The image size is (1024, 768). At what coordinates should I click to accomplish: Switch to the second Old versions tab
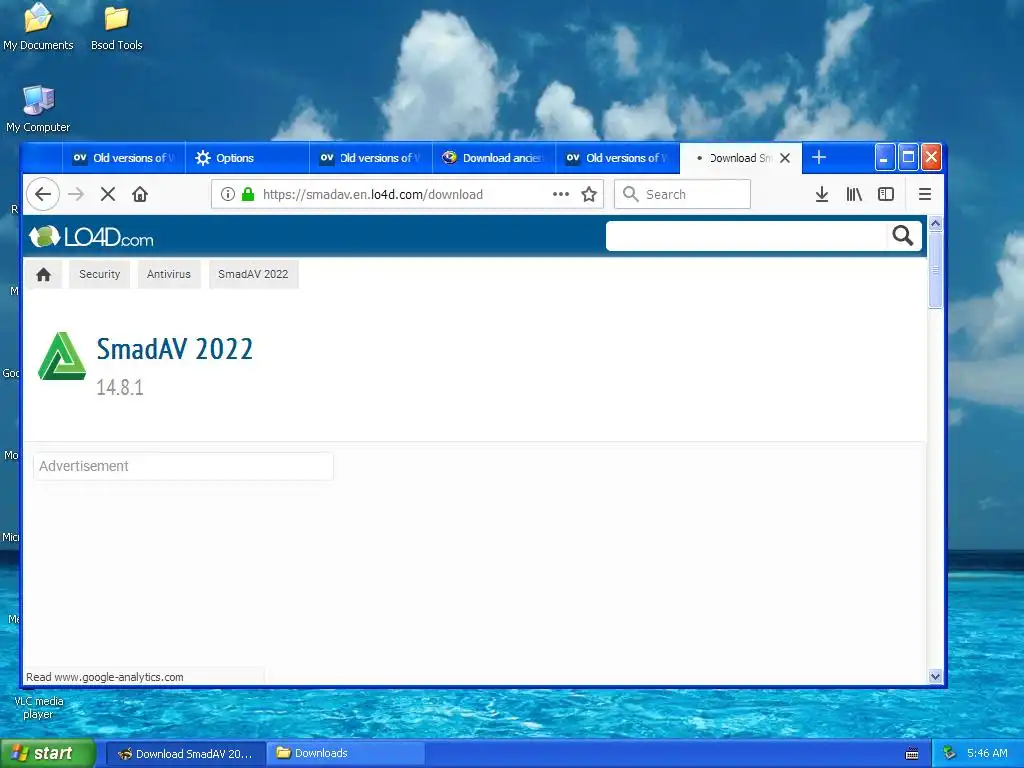[371, 158]
